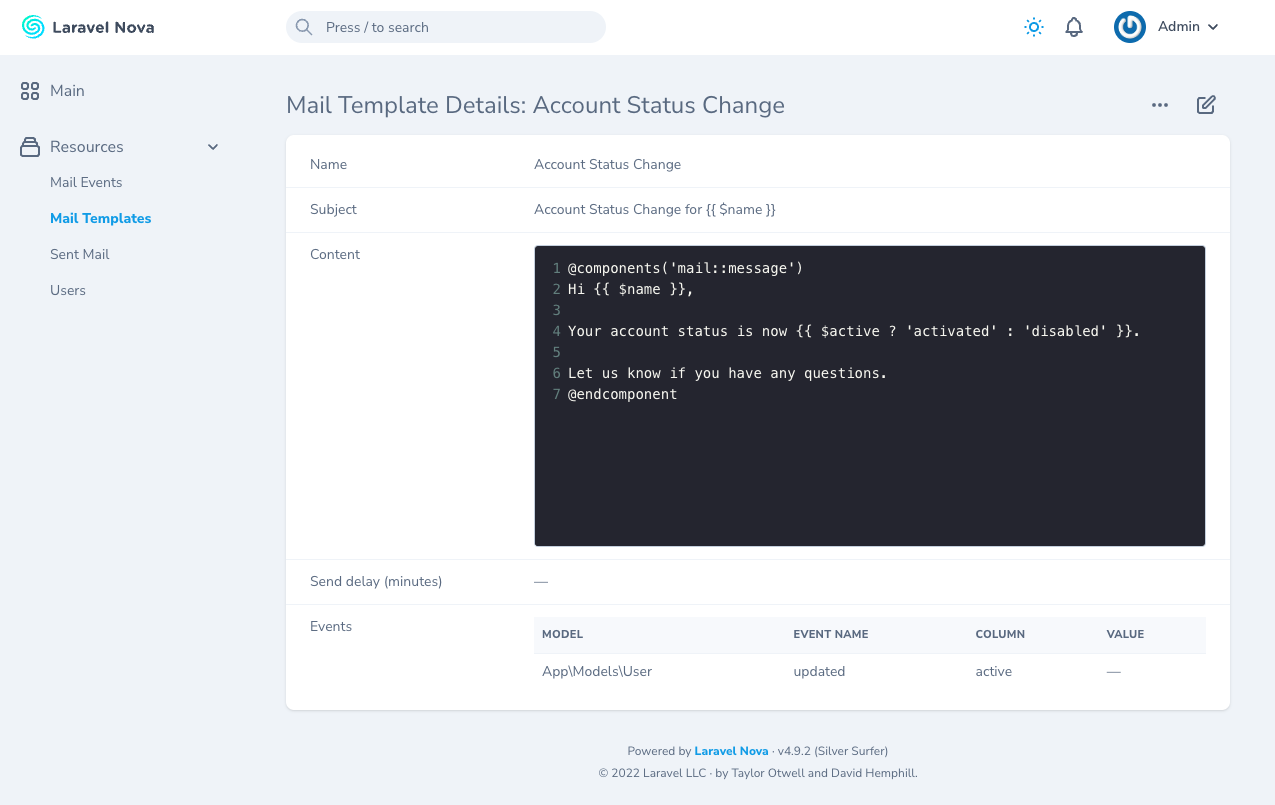Click the Resources sidebar heading
This screenshot has height=805, width=1275.
[x=87, y=147]
